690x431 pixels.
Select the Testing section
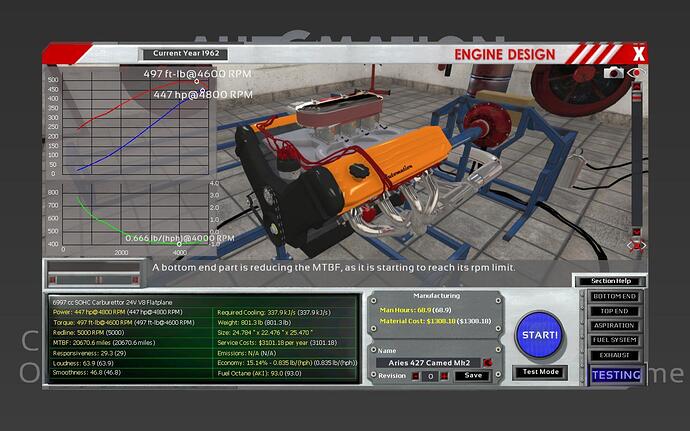[615, 374]
